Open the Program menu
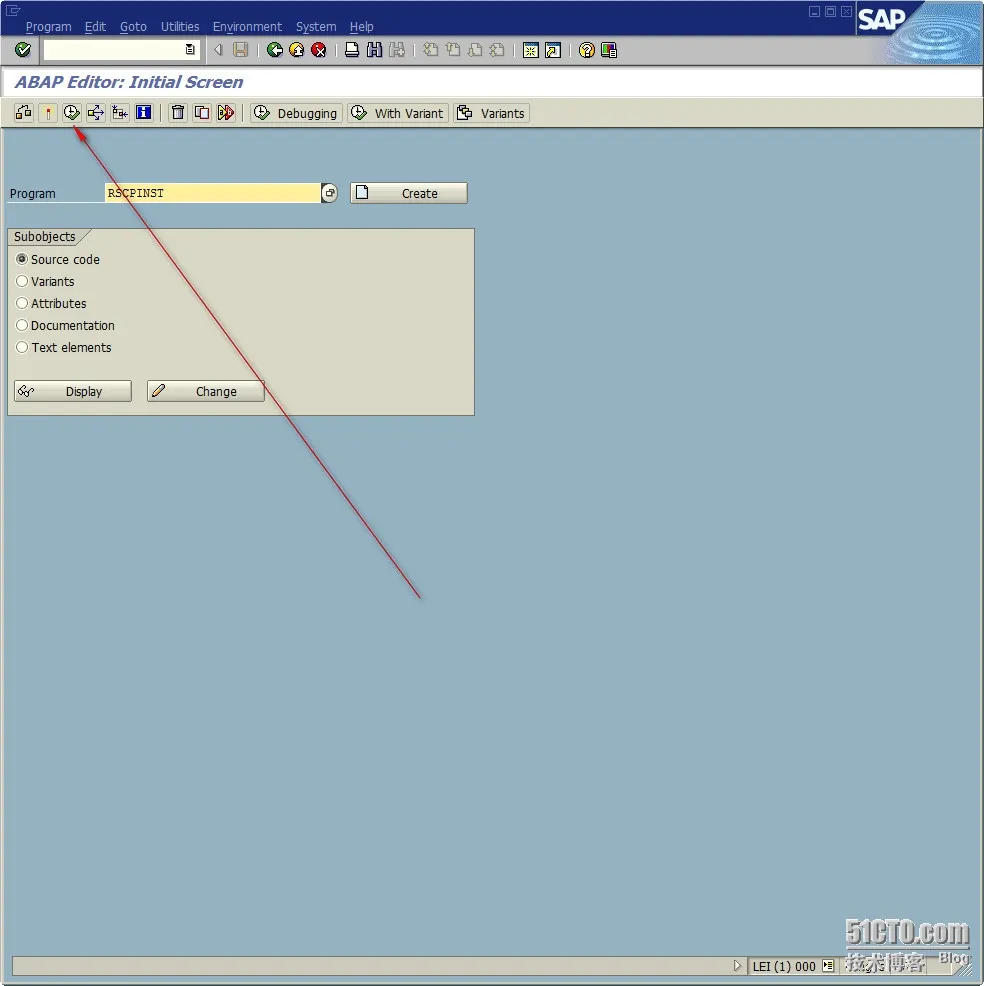The height and width of the screenshot is (986, 984). 48,26
